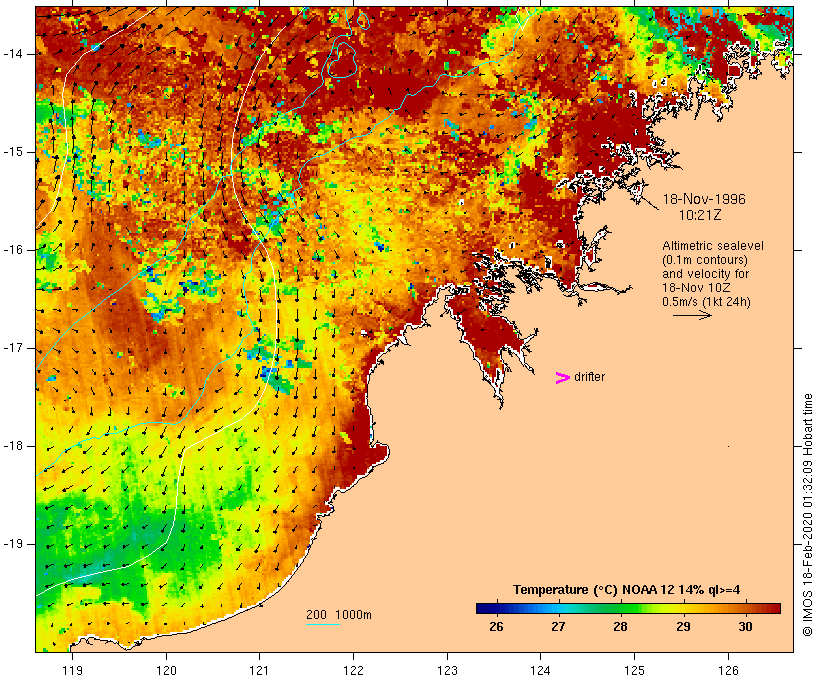
Task: Click the 'Altimetric sealevel' legend text
Action: coord(713,246)
